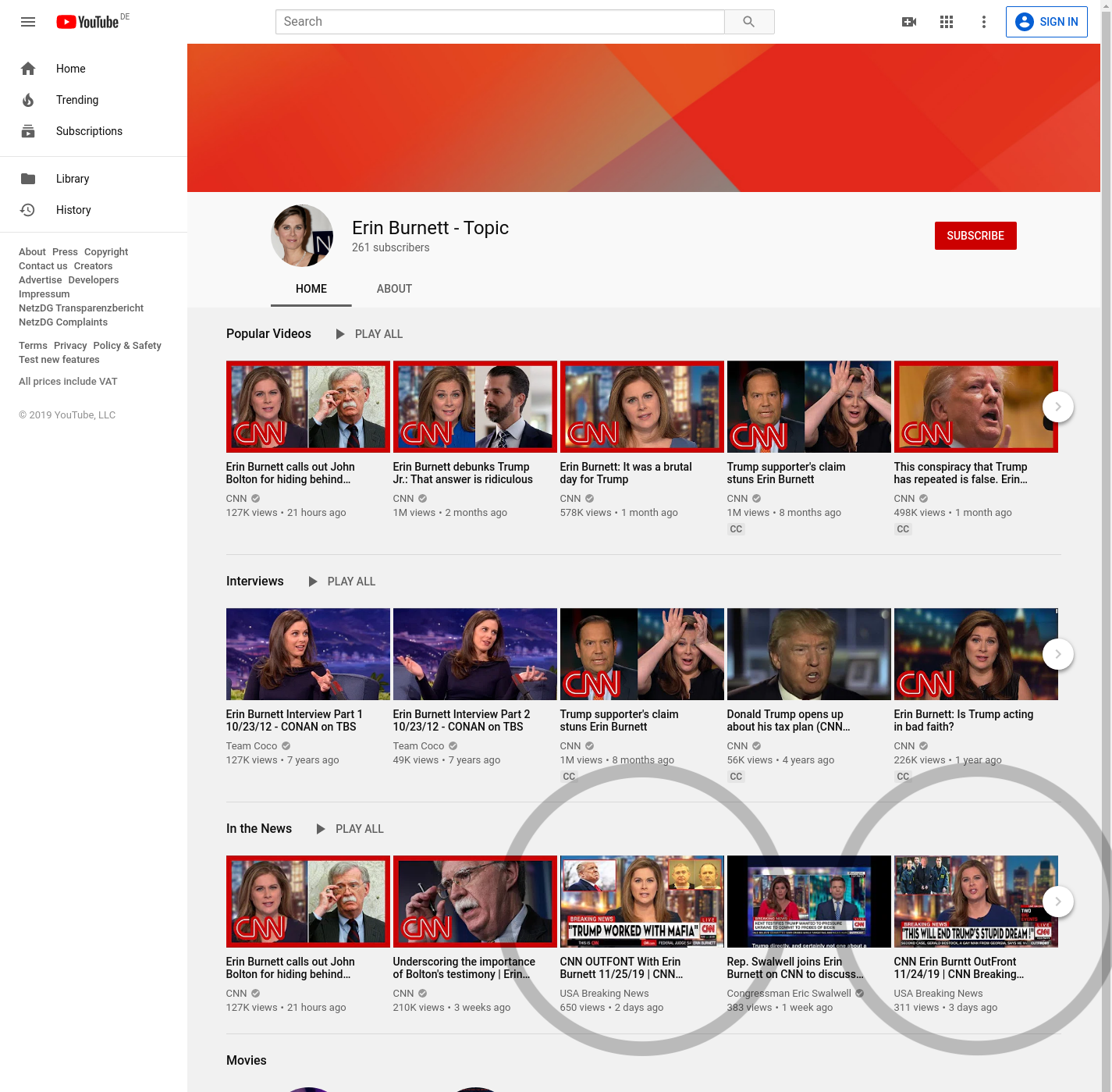Click the YouTube logo
Screen dimensions: 1112x1092
pyautogui.click(x=87, y=22)
